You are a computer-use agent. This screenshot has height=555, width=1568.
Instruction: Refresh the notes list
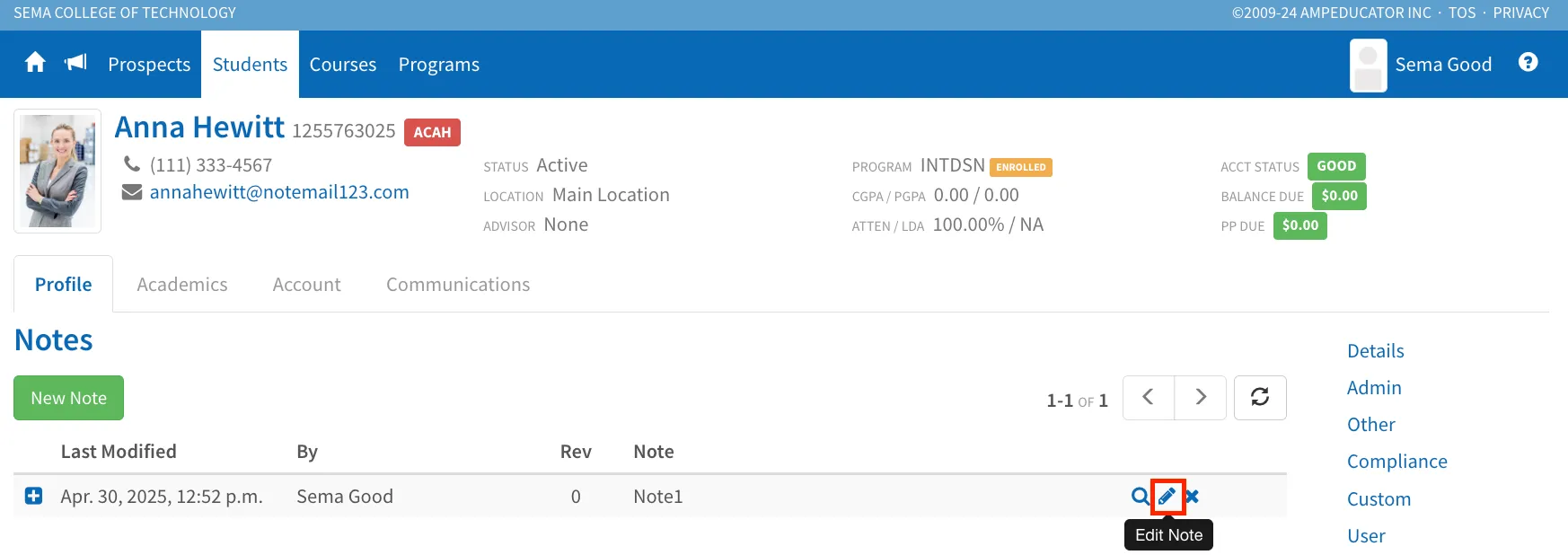point(1260,397)
